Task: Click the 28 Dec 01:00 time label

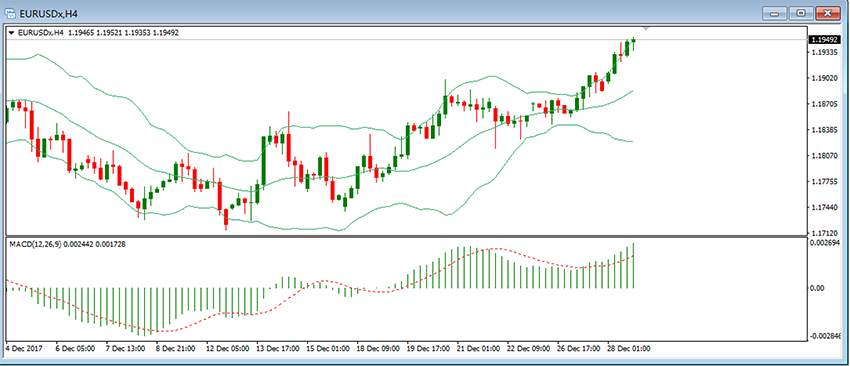Action: coord(629,348)
